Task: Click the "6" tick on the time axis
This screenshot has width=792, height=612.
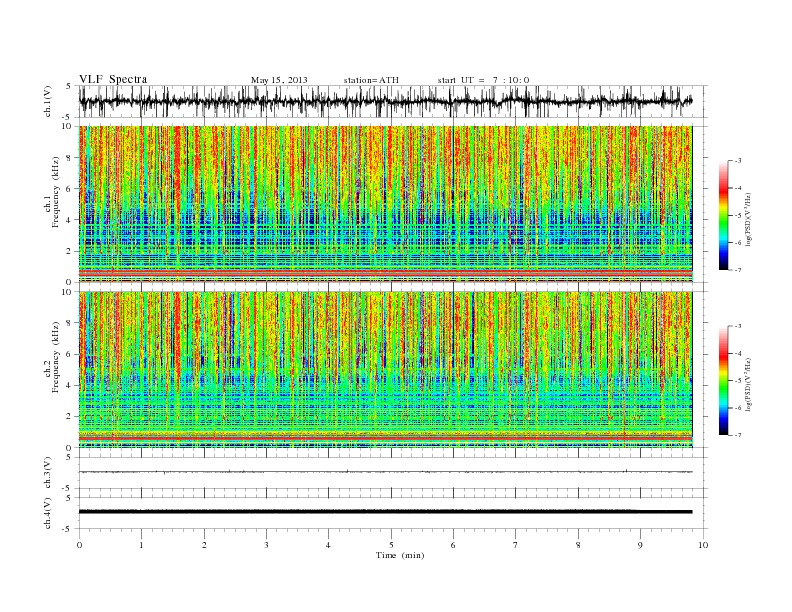Action: (453, 545)
